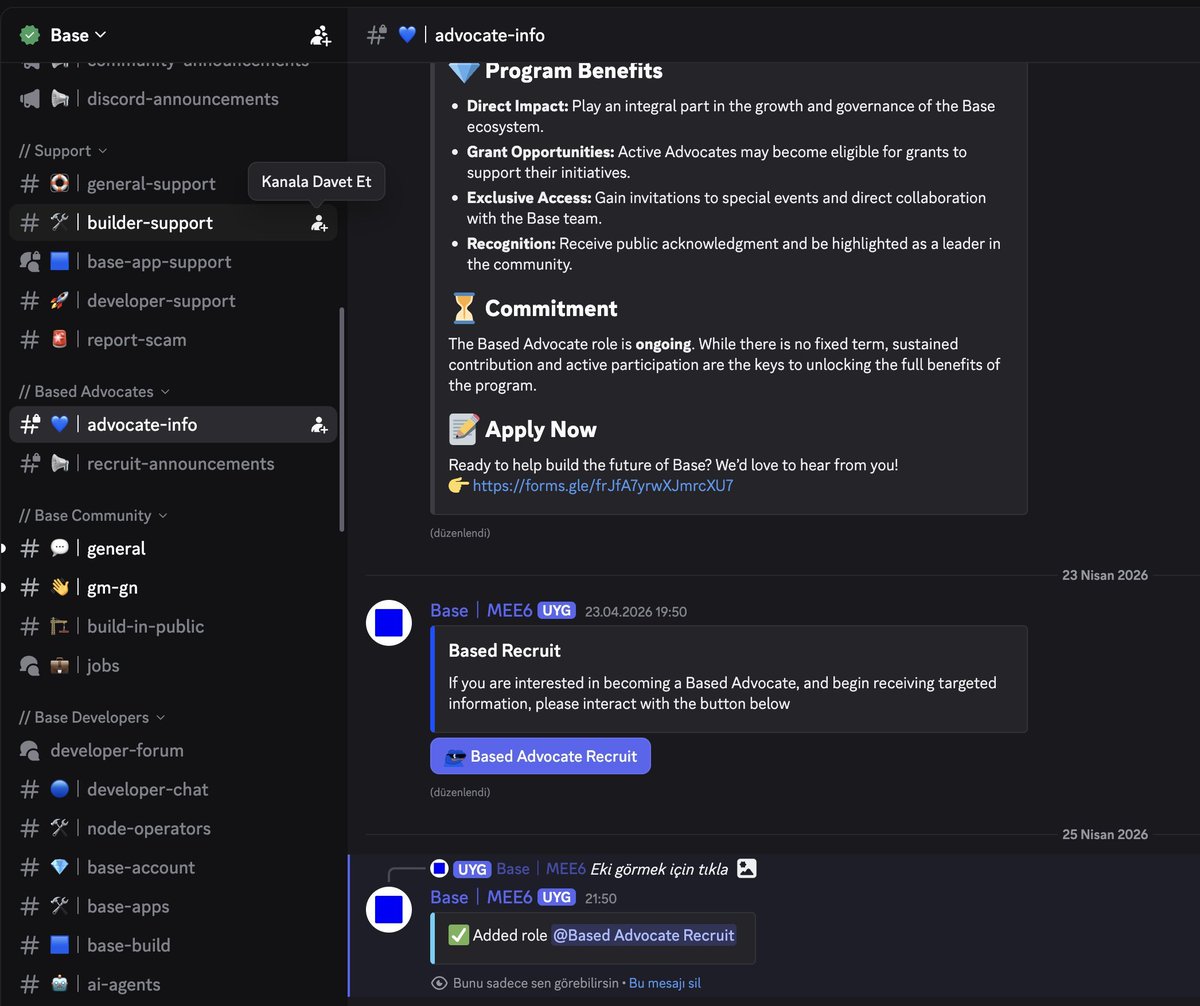Open the forms.gle application link
The height and width of the screenshot is (1006, 1200).
(603, 486)
